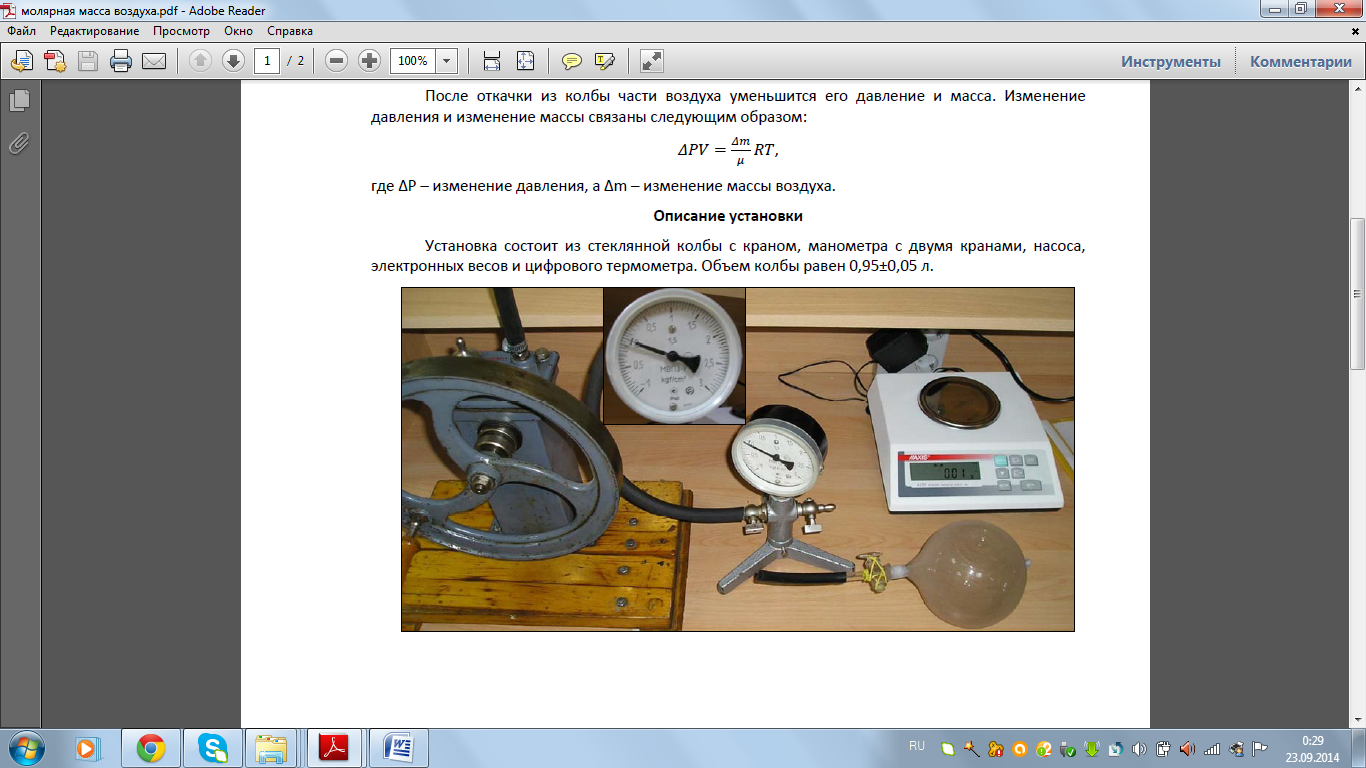Click the RU language indicator

pos(917,746)
